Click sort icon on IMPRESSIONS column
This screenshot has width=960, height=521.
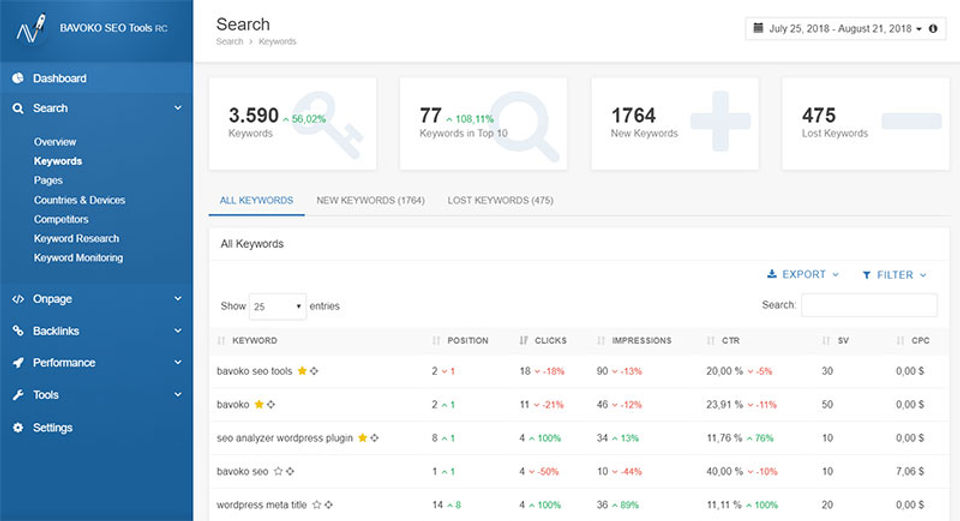click(x=601, y=340)
